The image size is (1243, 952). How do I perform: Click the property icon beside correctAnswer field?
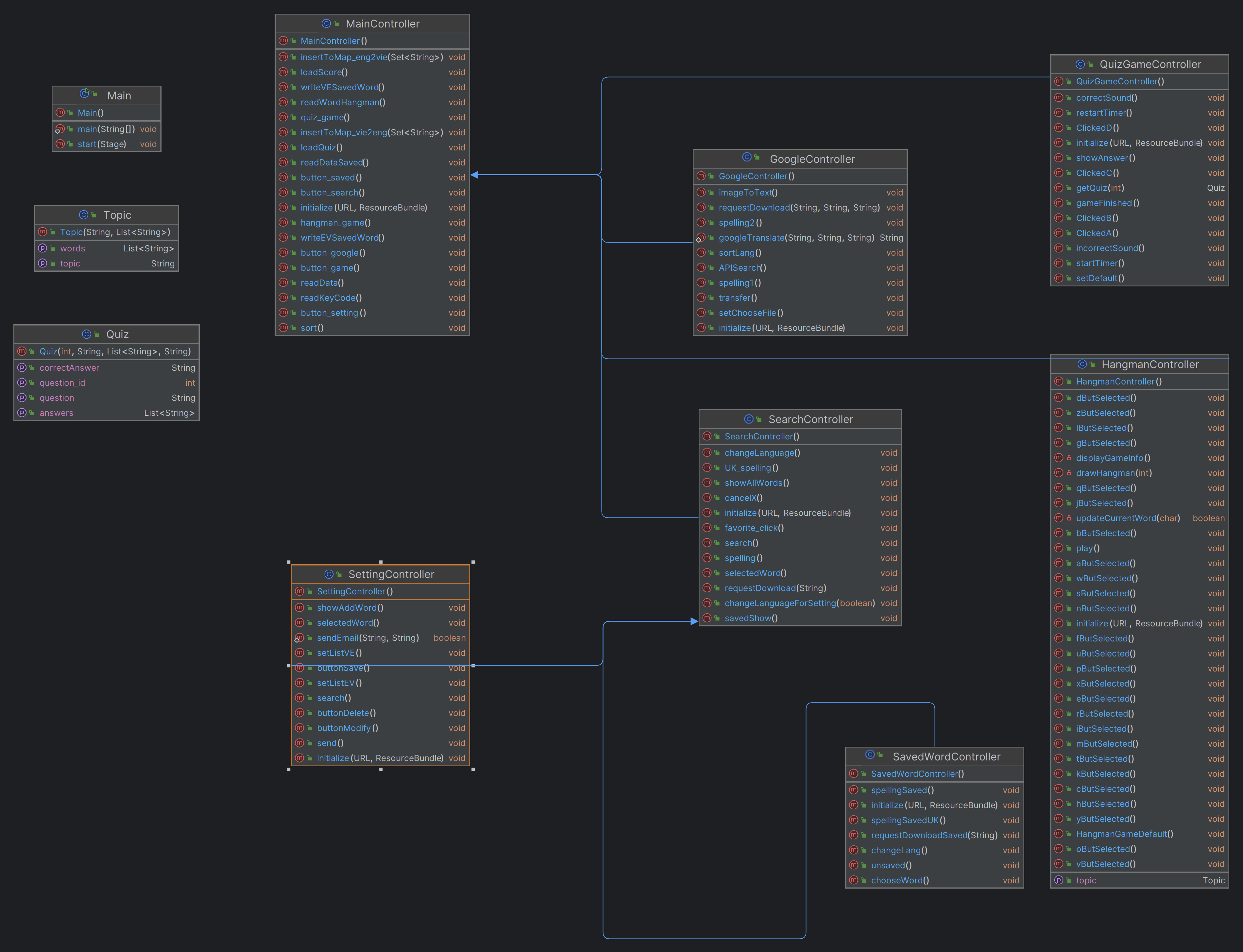(22, 368)
